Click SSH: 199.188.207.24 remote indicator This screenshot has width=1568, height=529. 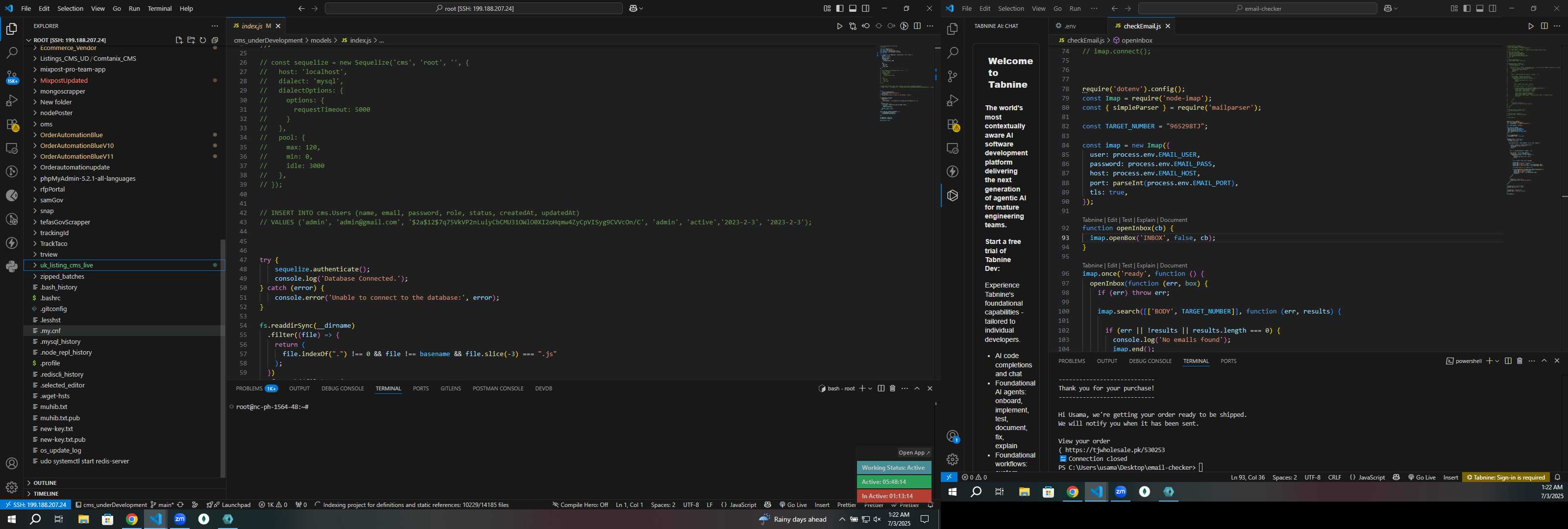pos(35,505)
